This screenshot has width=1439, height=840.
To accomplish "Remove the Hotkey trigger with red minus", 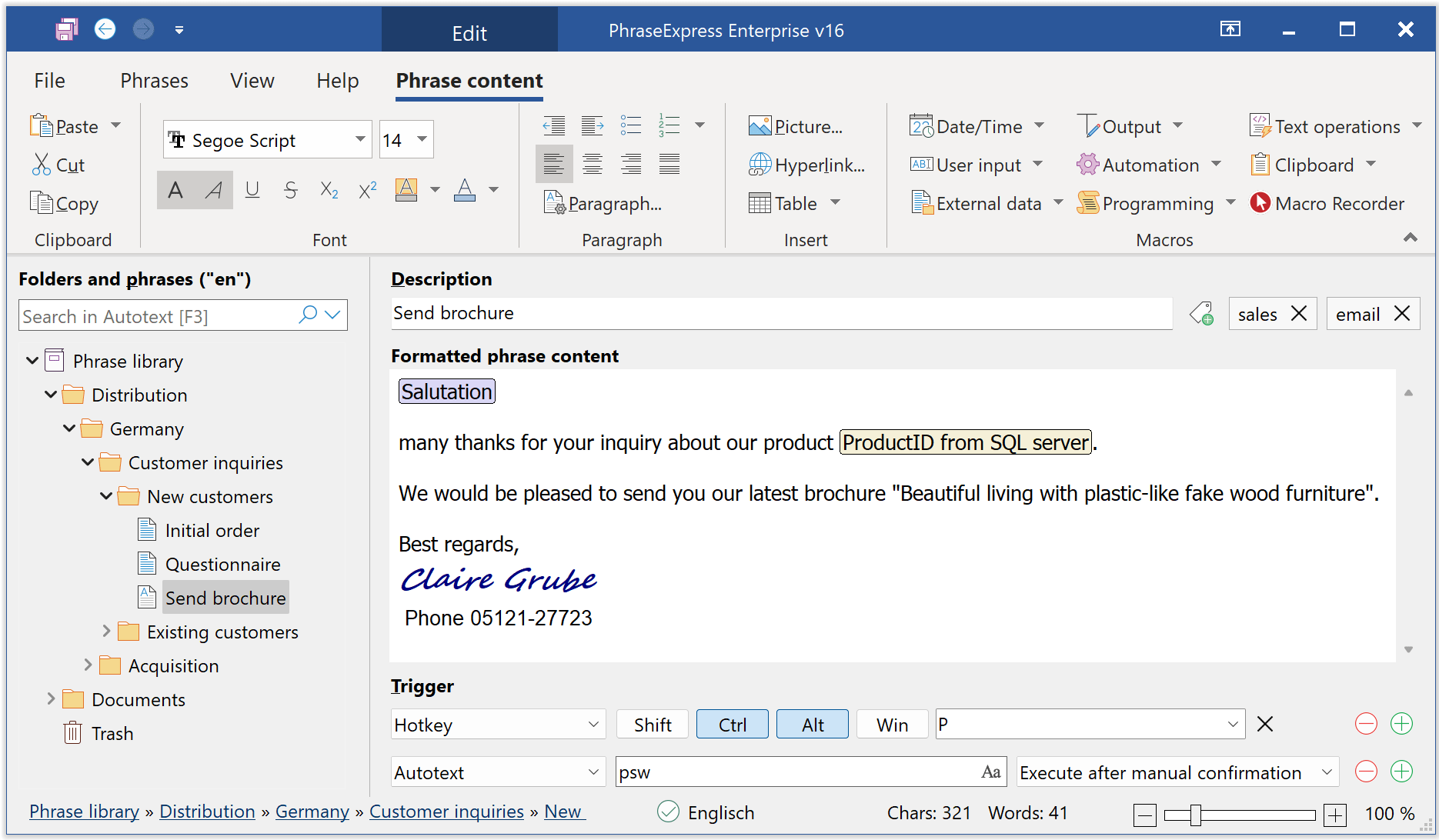I will click(x=1365, y=724).
